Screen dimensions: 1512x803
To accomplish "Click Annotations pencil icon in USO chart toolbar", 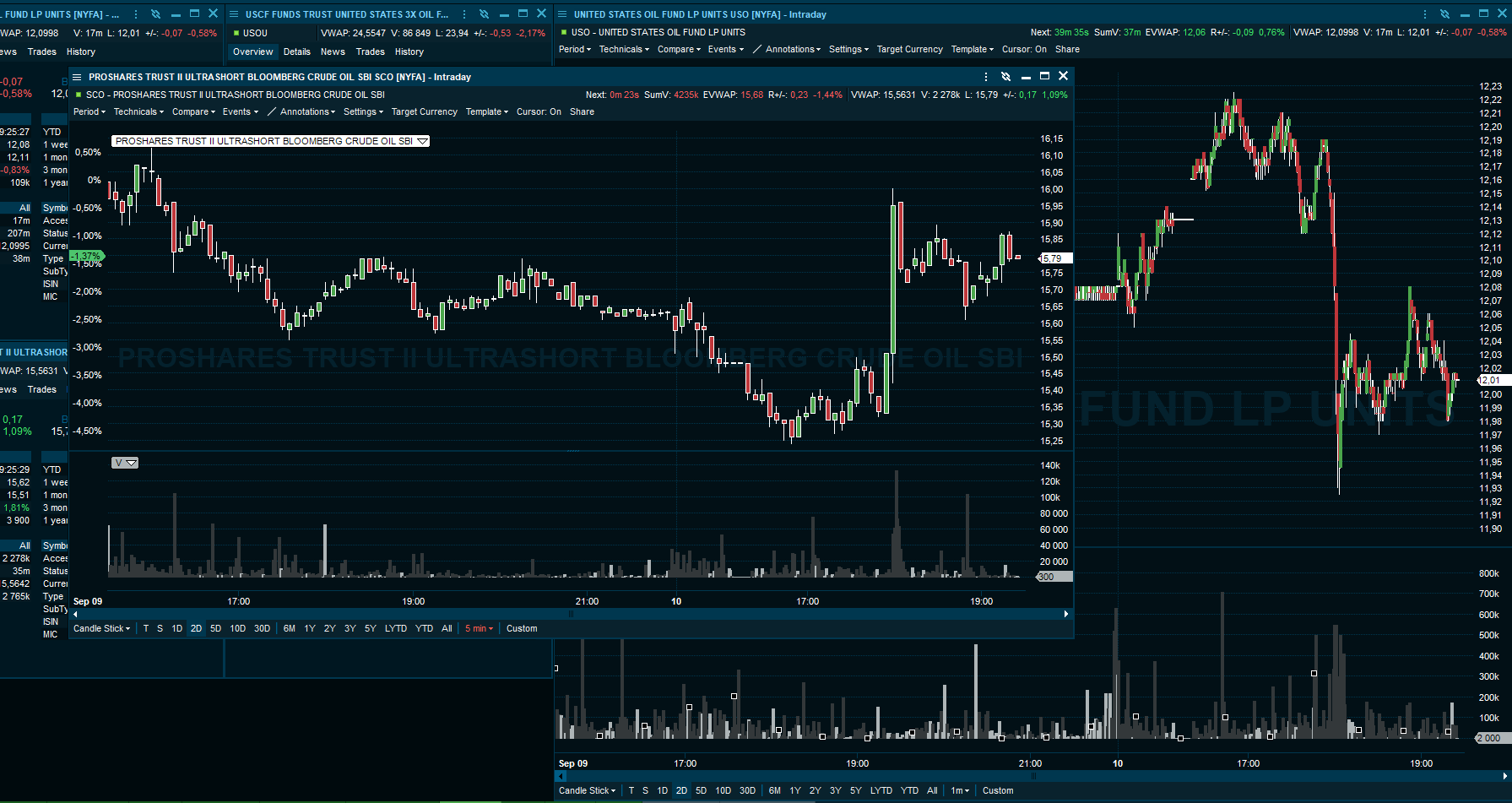I will pyautogui.click(x=757, y=49).
